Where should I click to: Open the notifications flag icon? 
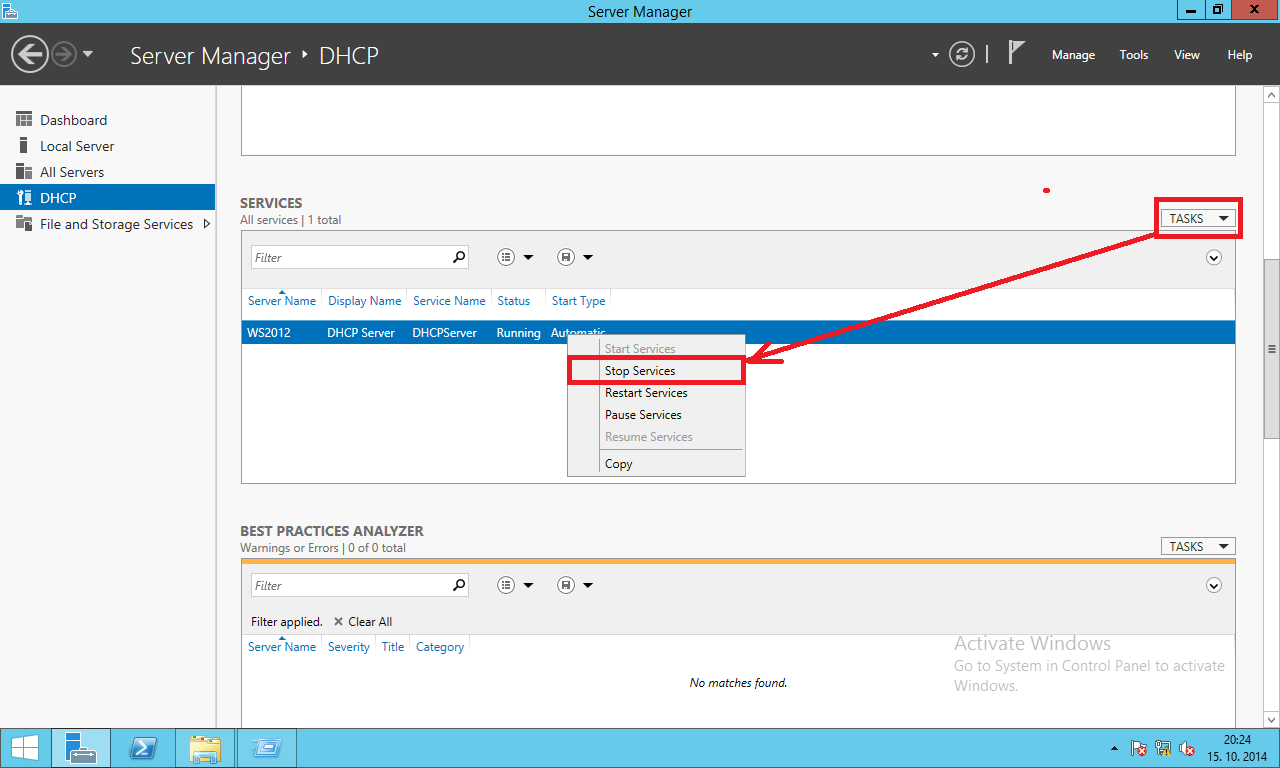pyautogui.click(x=1017, y=53)
